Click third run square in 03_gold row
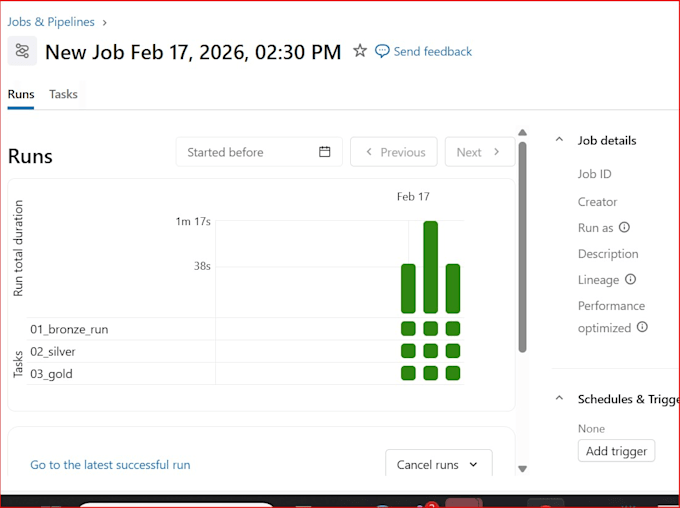The image size is (680, 508). point(453,373)
